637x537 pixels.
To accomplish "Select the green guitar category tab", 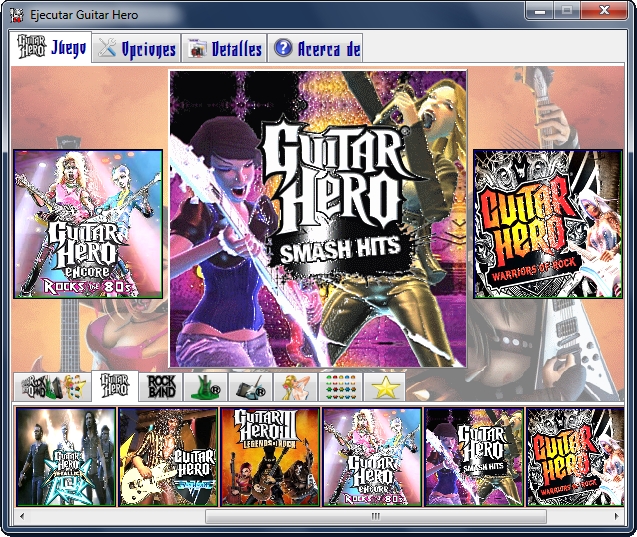I will click(205, 387).
